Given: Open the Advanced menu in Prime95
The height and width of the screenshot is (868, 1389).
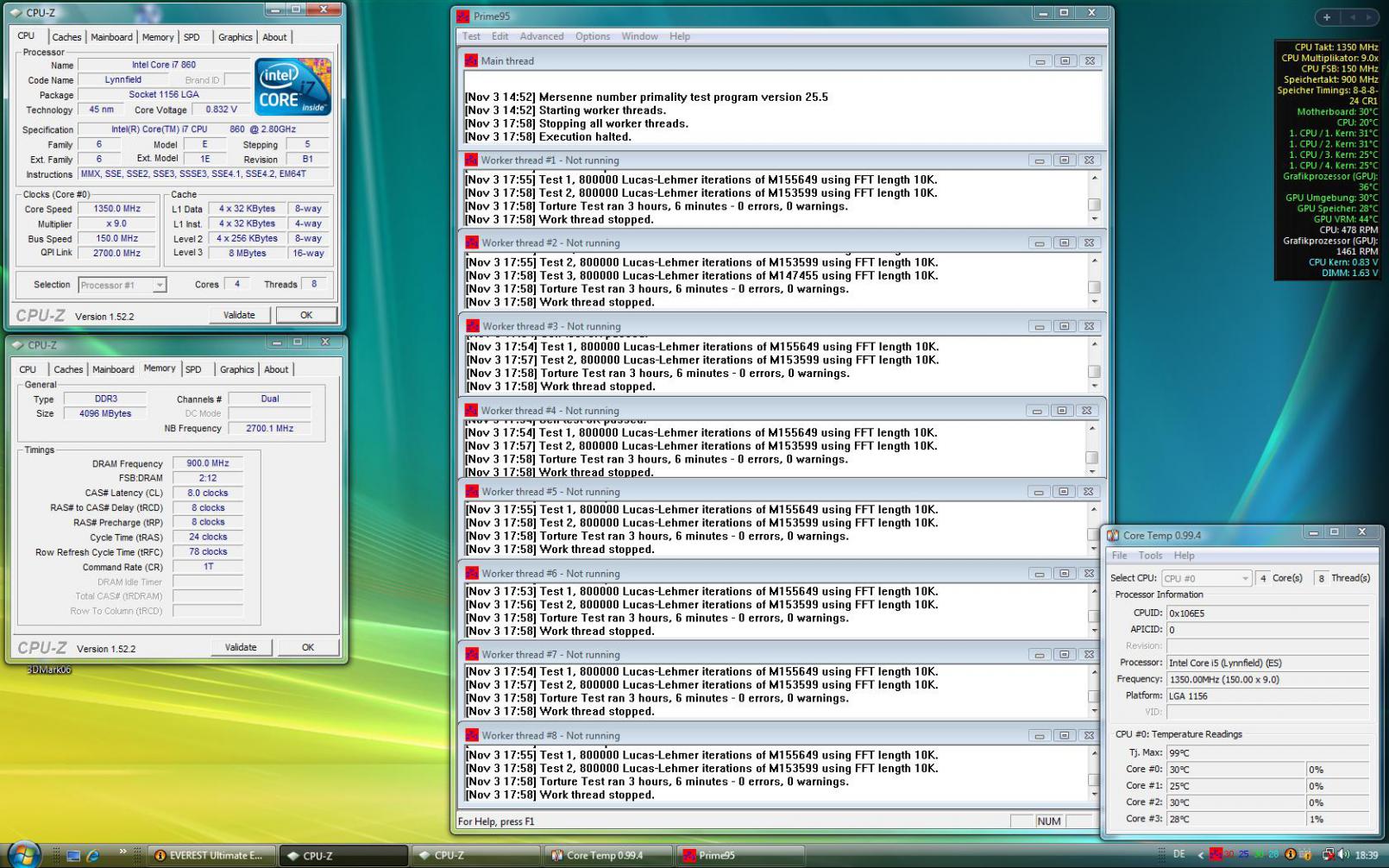Looking at the screenshot, I should (542, 36).
